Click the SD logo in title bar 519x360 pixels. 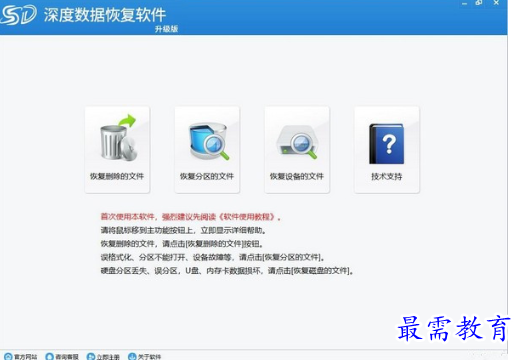point(18,15)
